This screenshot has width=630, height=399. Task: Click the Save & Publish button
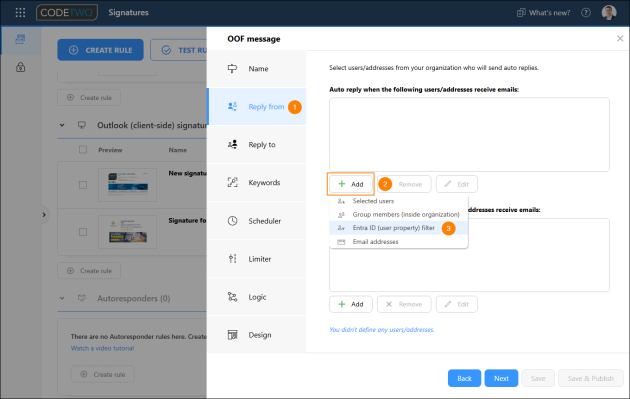591,378
